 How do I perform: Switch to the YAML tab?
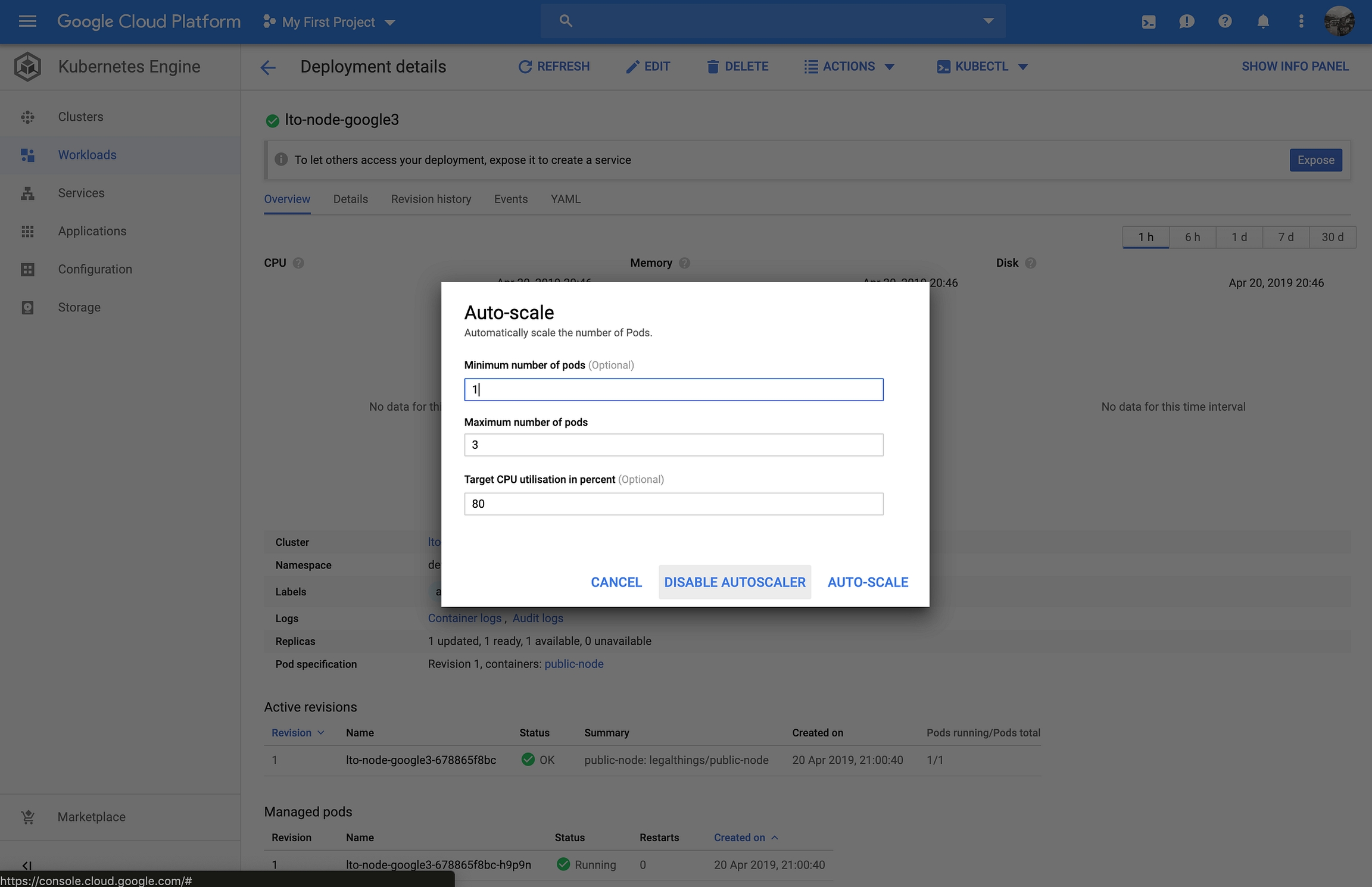click(565, 199)
